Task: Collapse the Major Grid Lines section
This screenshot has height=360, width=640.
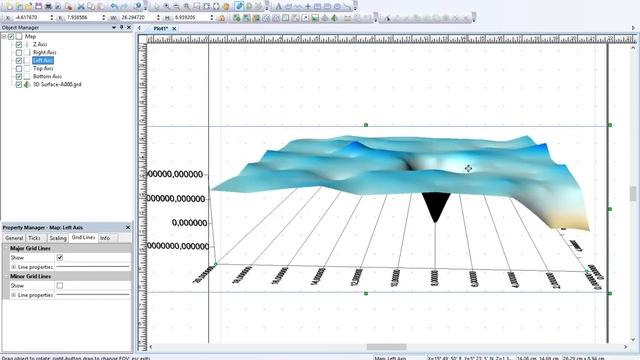Action: (x=6, y=248)
